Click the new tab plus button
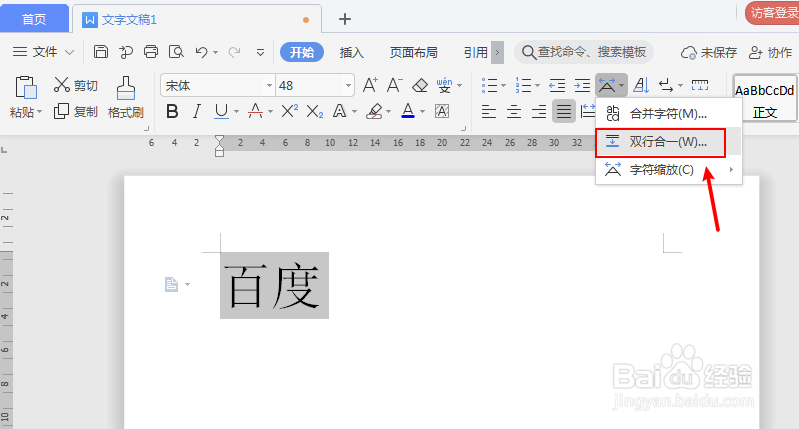This screenshot has height=429, width=799. coord(345,19)
